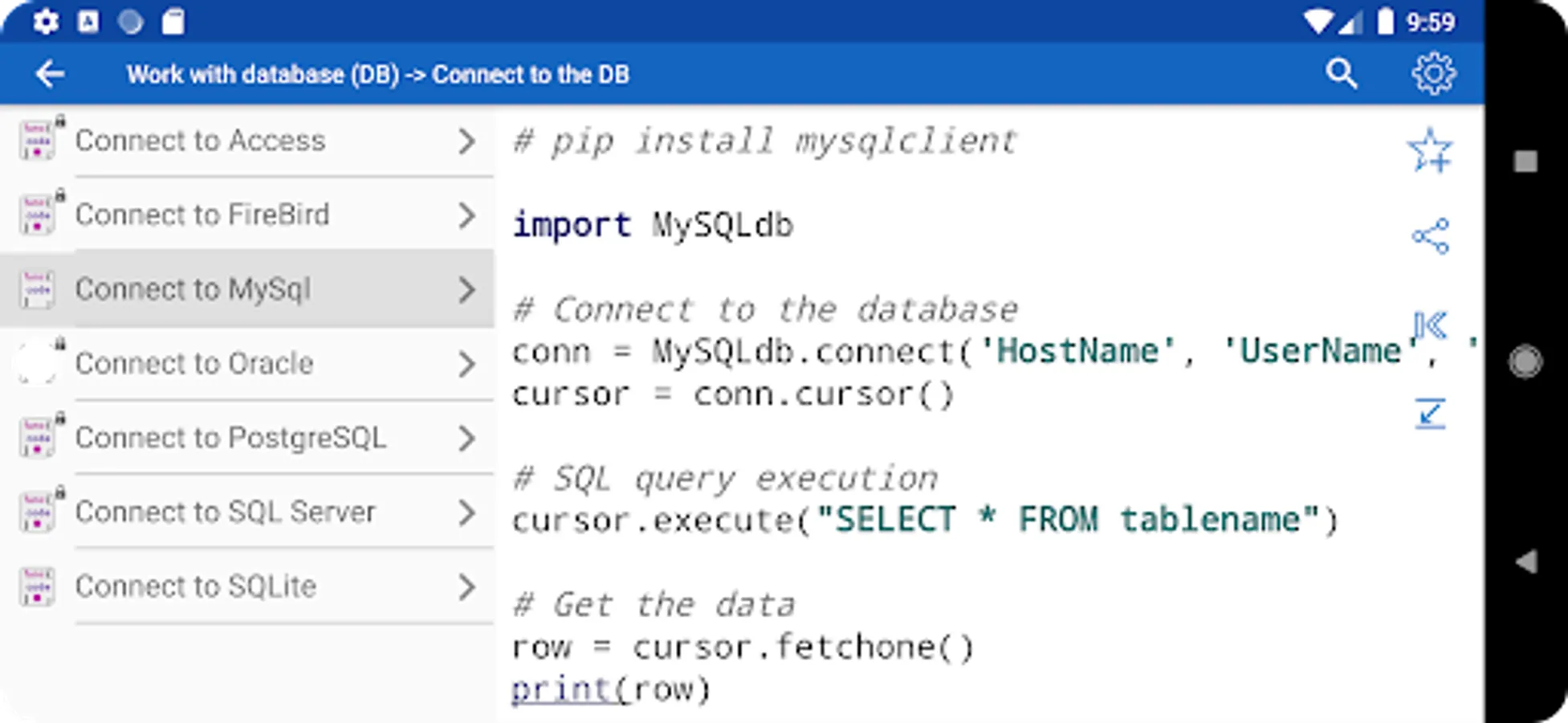Share the code snippet
Screen dimensions: 1568x723
[1430, 236]
